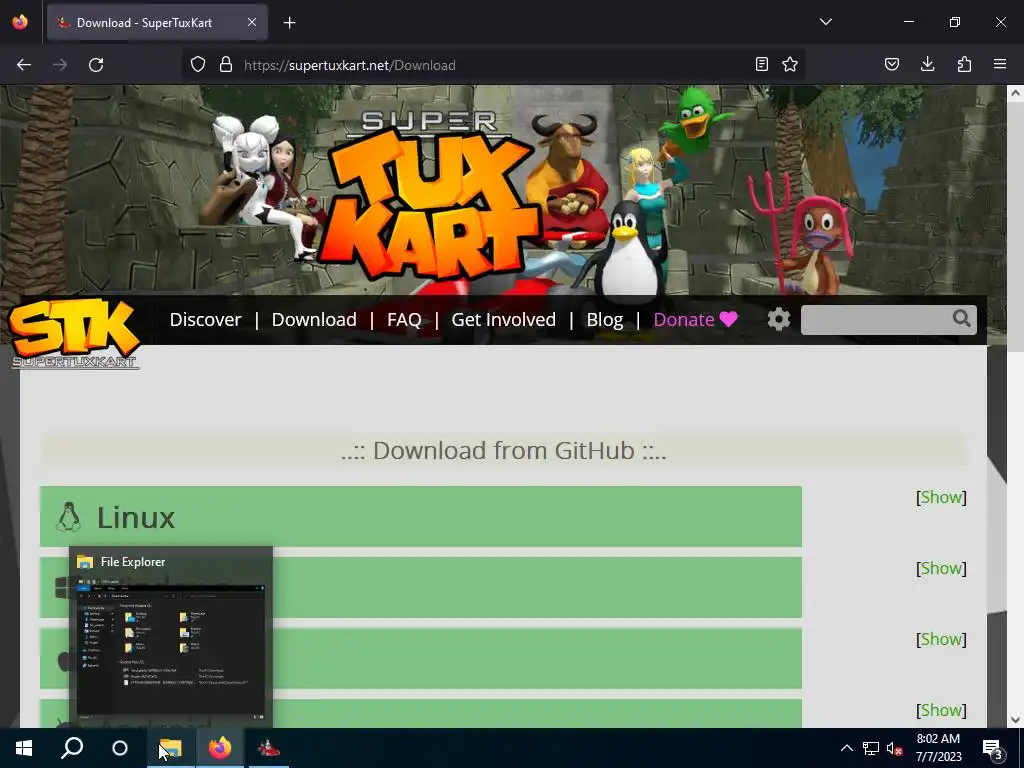Click the STK SuperTuxKart logo
This screenshot has width=1024, height=768.
[74, 333]
